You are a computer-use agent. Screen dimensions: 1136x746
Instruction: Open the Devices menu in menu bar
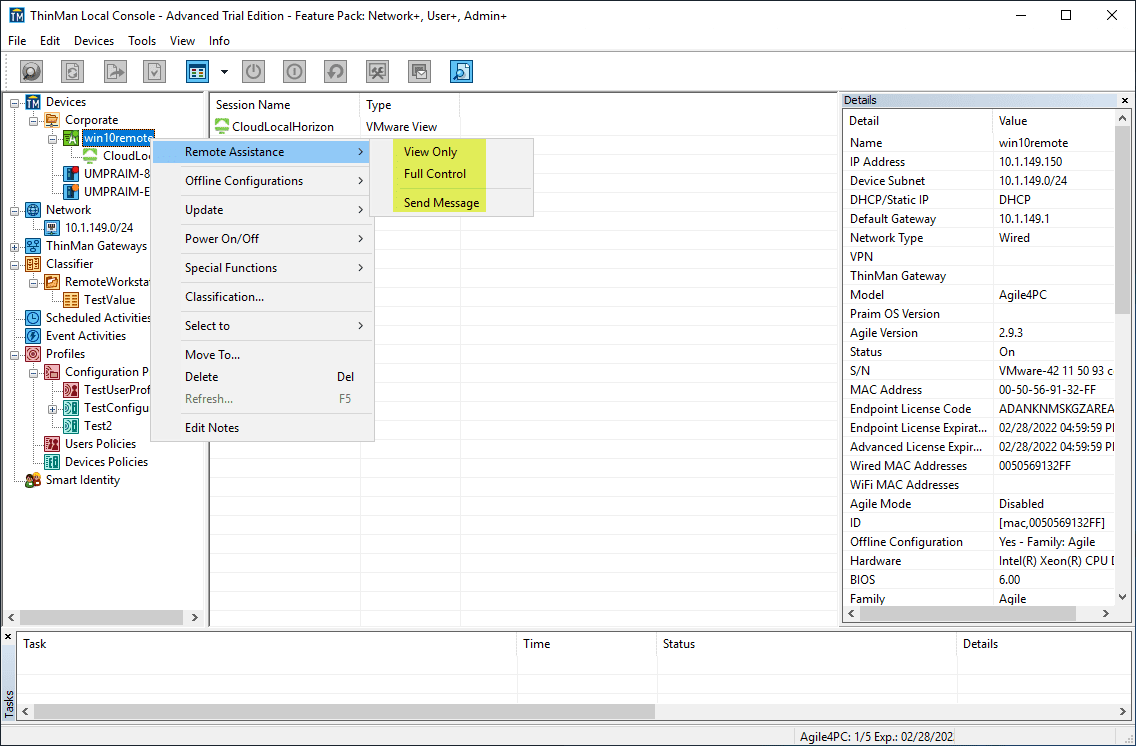(93, 41)
